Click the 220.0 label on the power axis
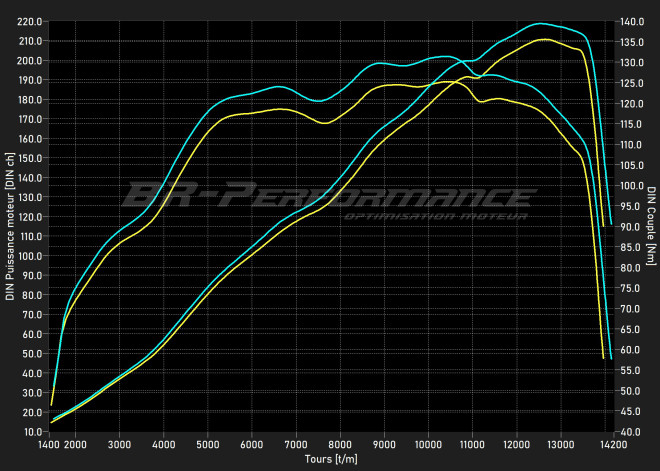 30,21
